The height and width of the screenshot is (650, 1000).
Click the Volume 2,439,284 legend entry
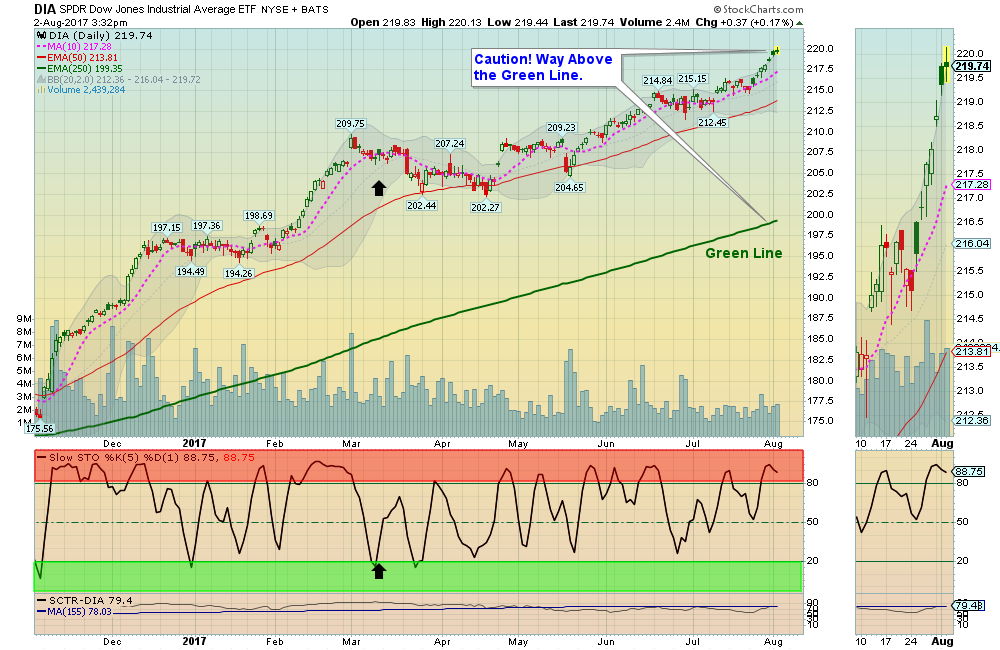[81, 90]
